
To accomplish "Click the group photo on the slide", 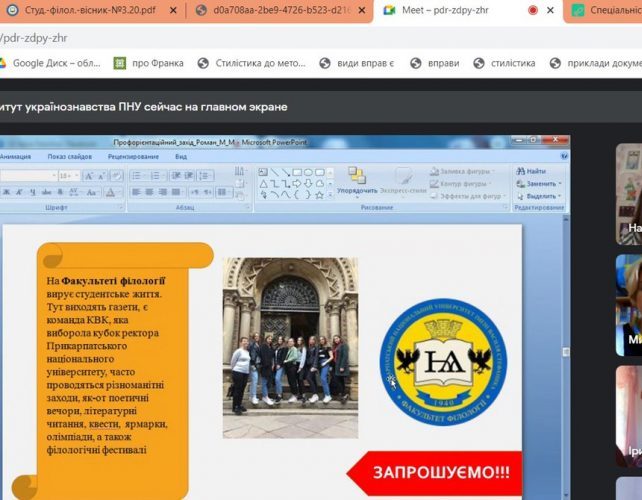I will coord(289,347).
